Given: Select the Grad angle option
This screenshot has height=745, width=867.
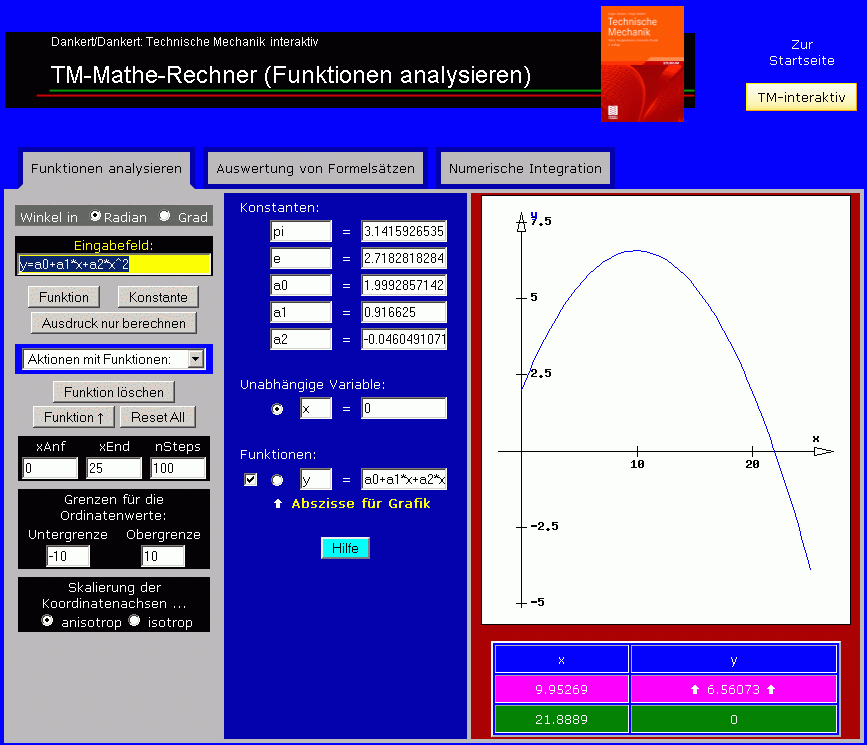Looking at the screenshot, I should point(165,216).
